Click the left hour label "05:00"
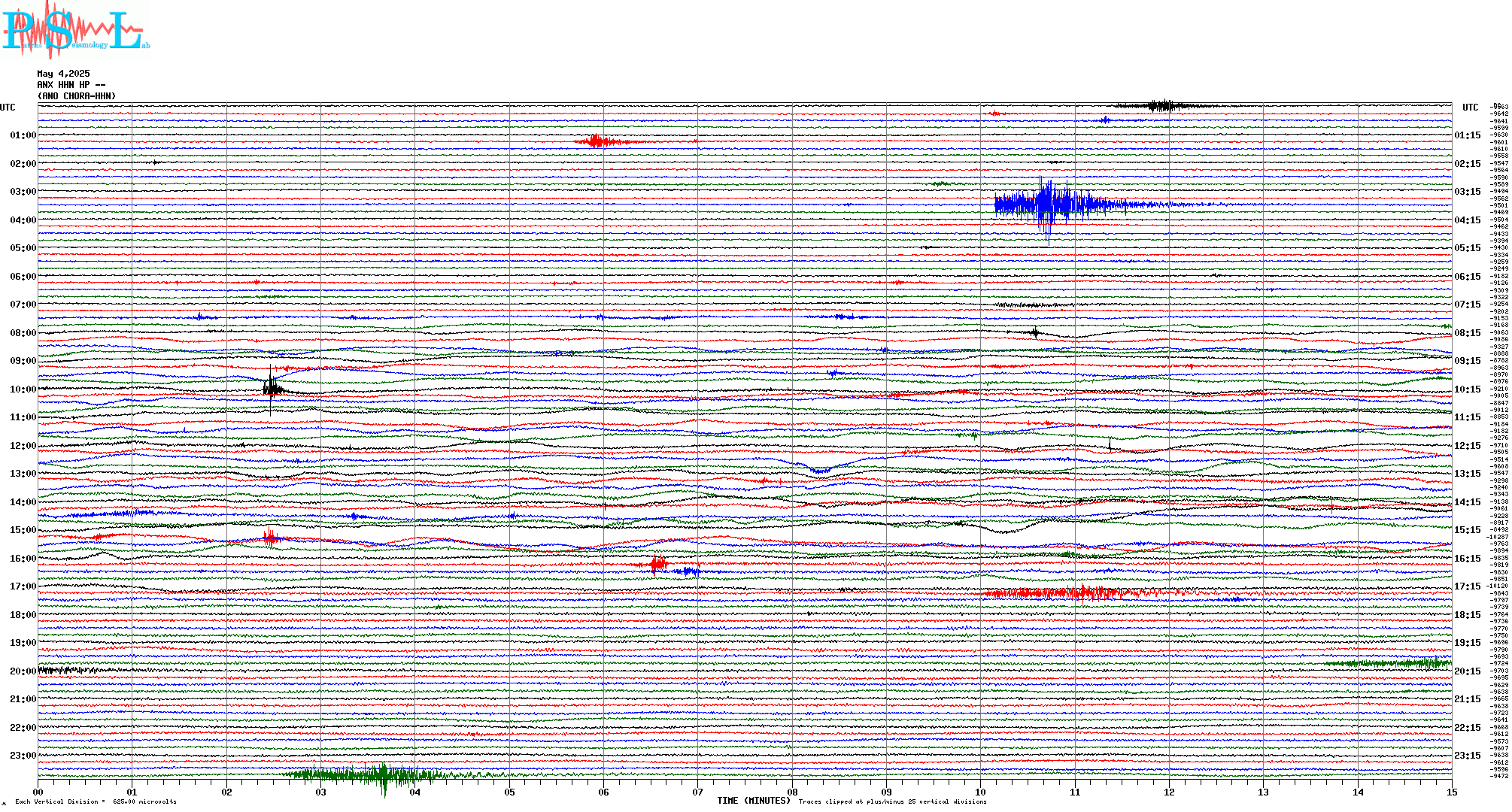Screen dimensions: 1512x812 (23, 248)
